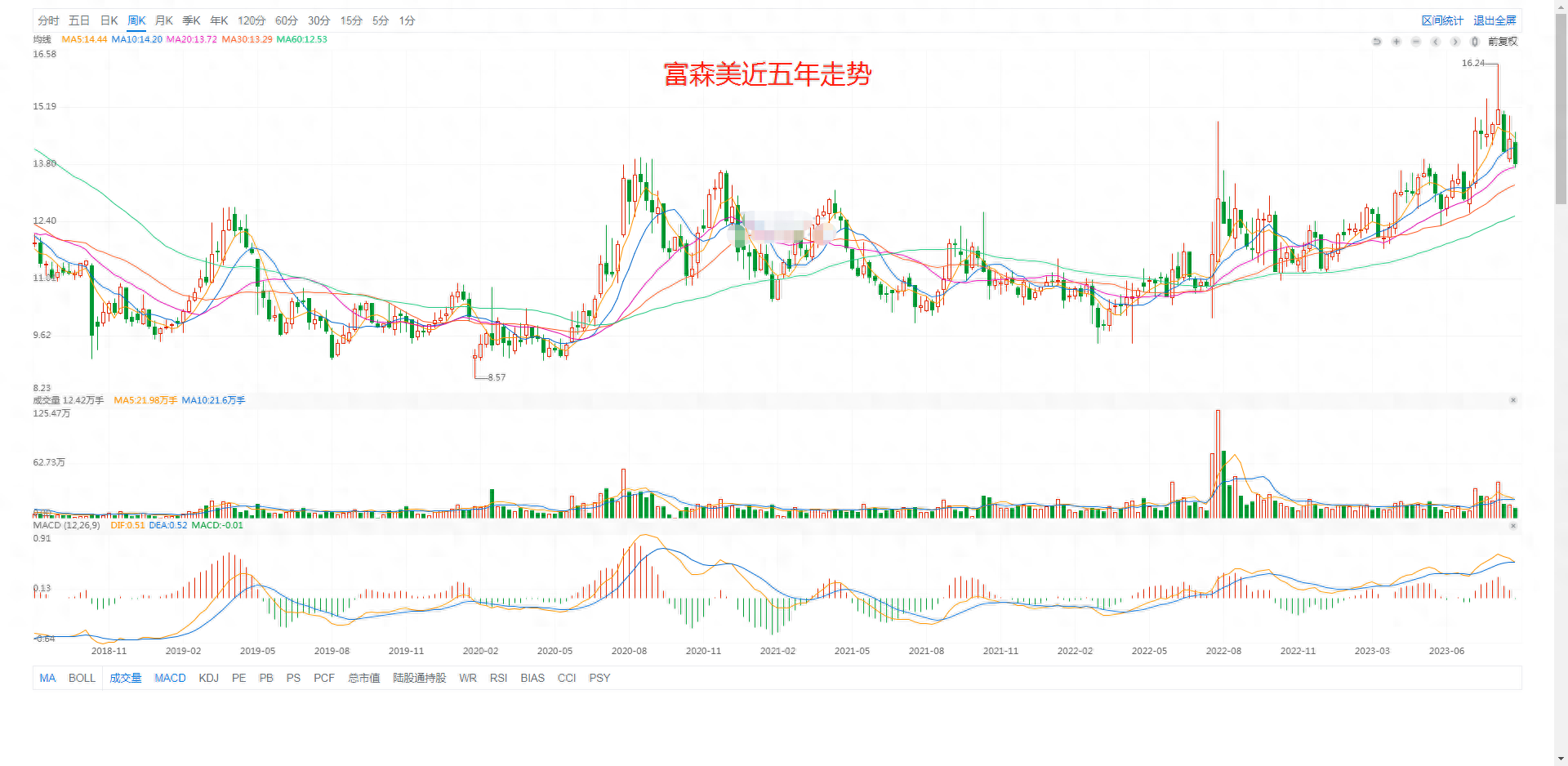
Task: Enable the 总市值 indicator
Action: click(x=364, y=678)
